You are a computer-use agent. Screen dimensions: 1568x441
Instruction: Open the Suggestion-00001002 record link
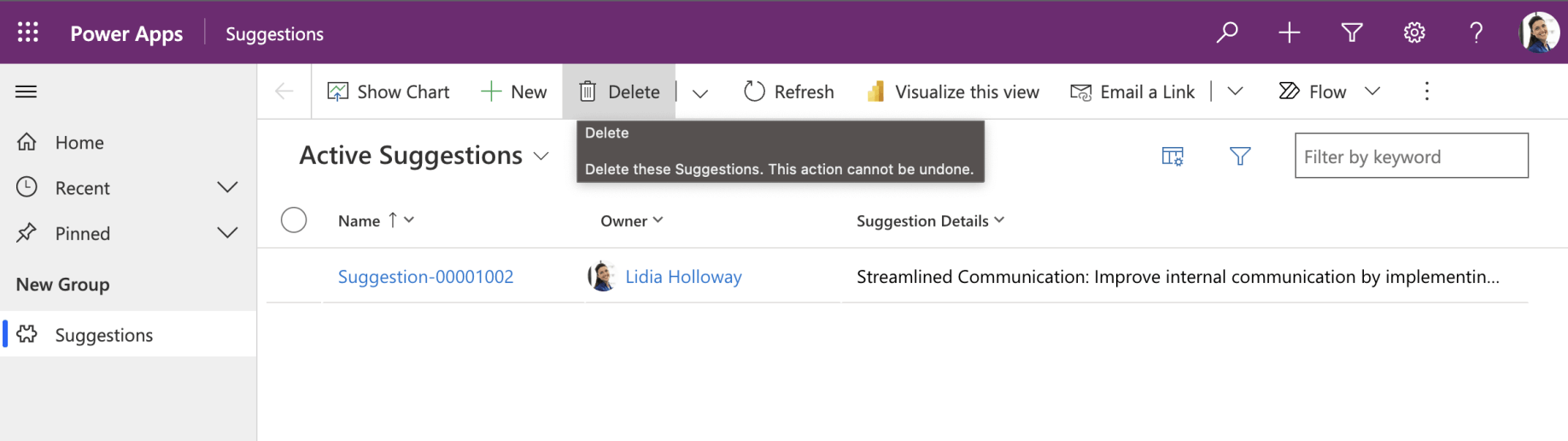point(425,277)
